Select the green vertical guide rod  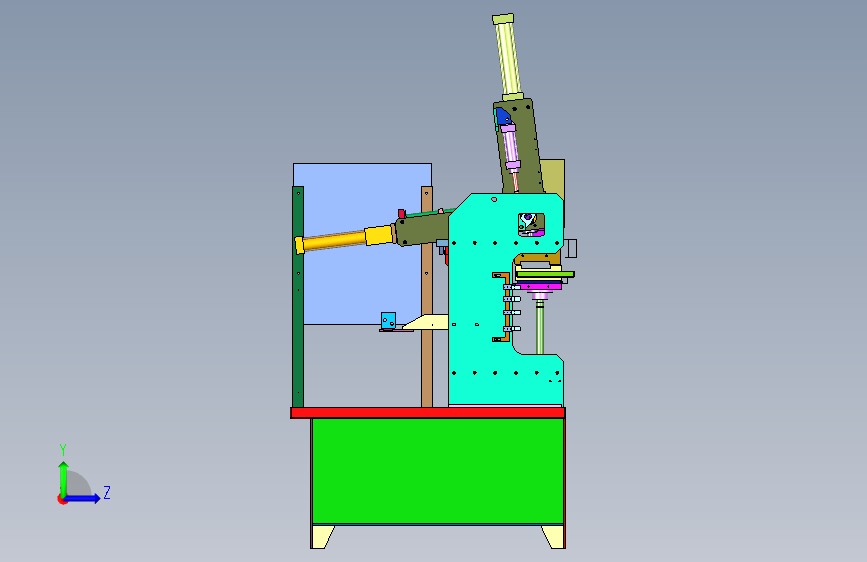point(540,327)
